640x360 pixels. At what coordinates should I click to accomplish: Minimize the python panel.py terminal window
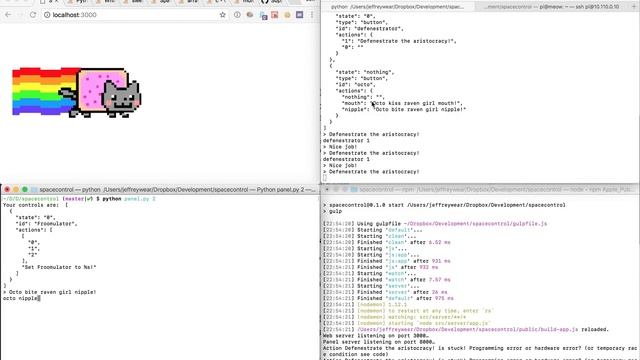tap(16, 189)
